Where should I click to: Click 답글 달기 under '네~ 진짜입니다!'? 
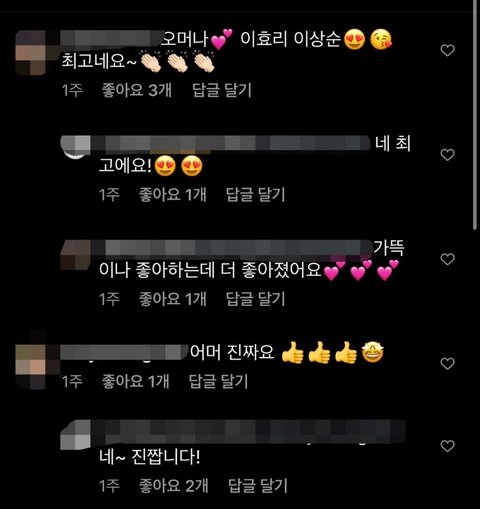258,486
